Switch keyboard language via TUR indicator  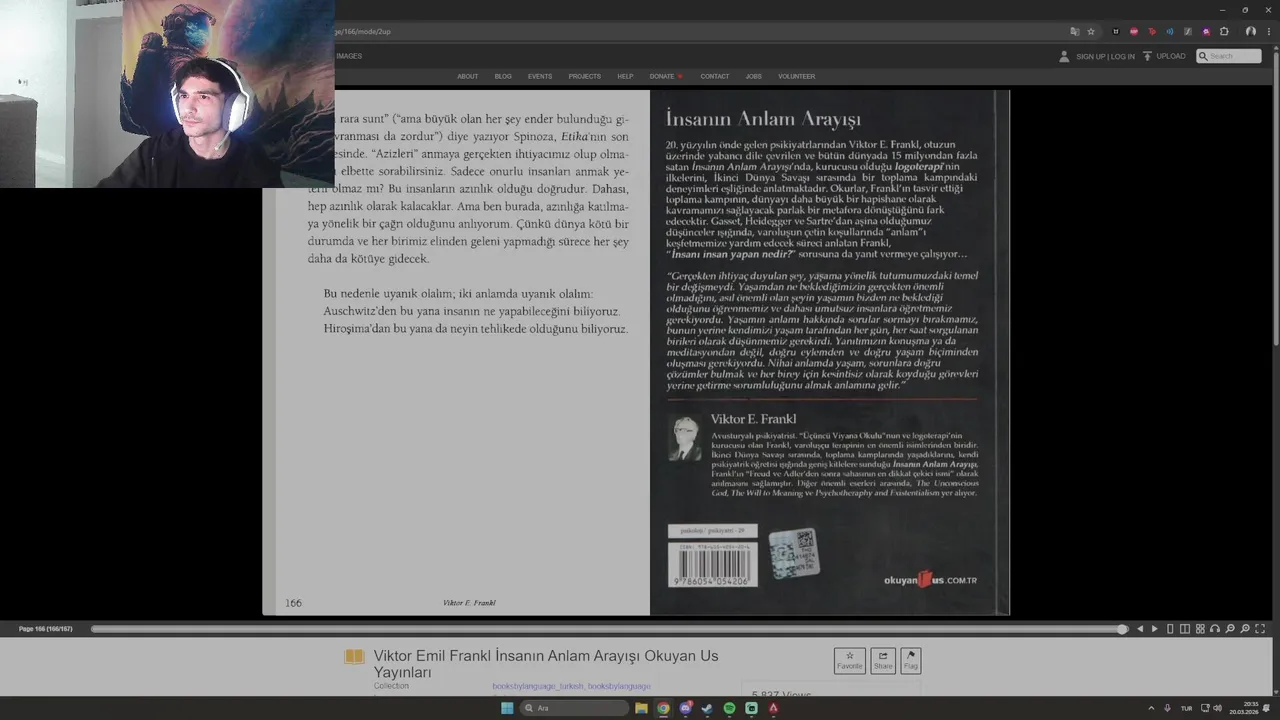click(1187, 708)
